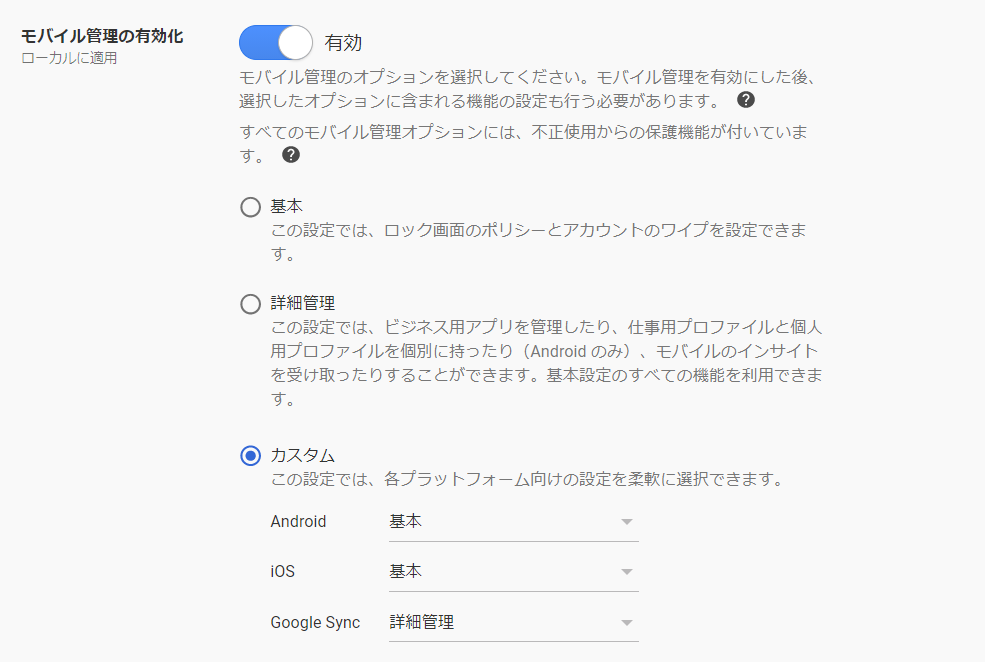Click the Android dropdown arrow
The width and height of the screenshot is (985, 662).
coord(626,522)
